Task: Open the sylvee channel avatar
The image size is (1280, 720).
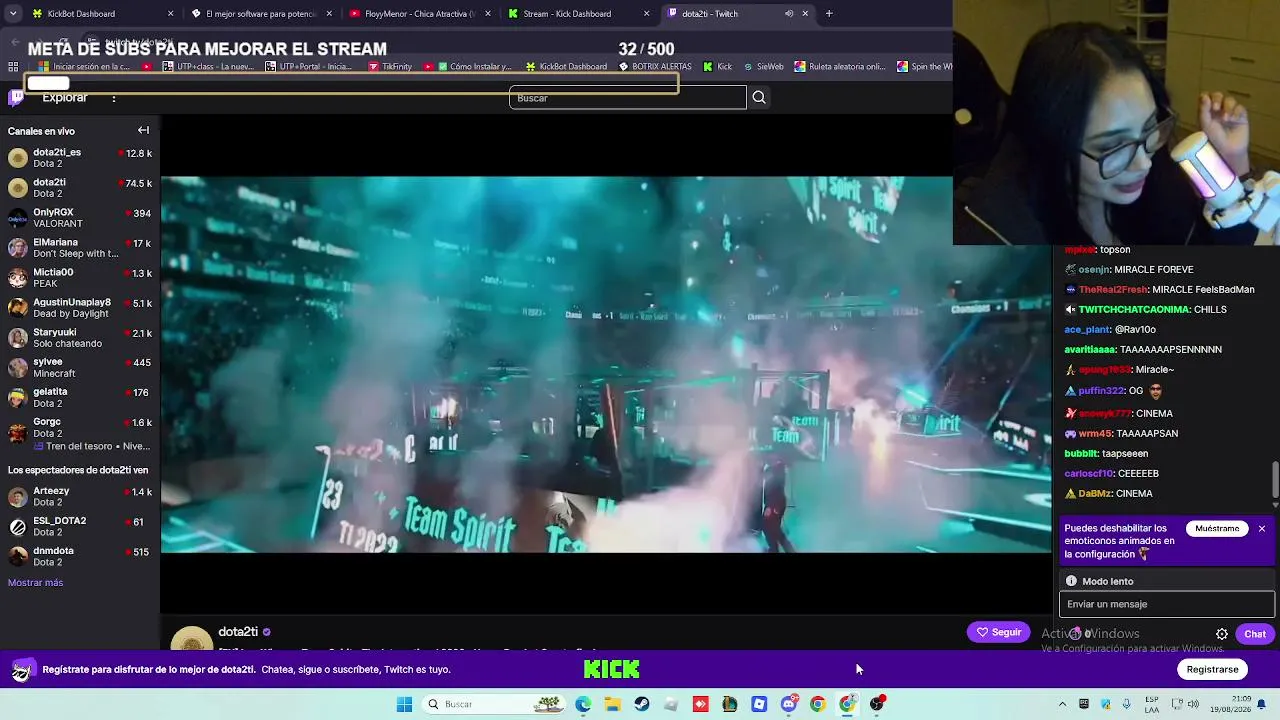Action: [x=17, y=368]
